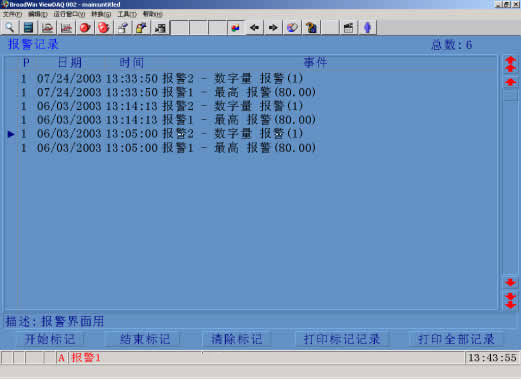
Task: Click the magnifier search toolbar icon
Action: 10,27
